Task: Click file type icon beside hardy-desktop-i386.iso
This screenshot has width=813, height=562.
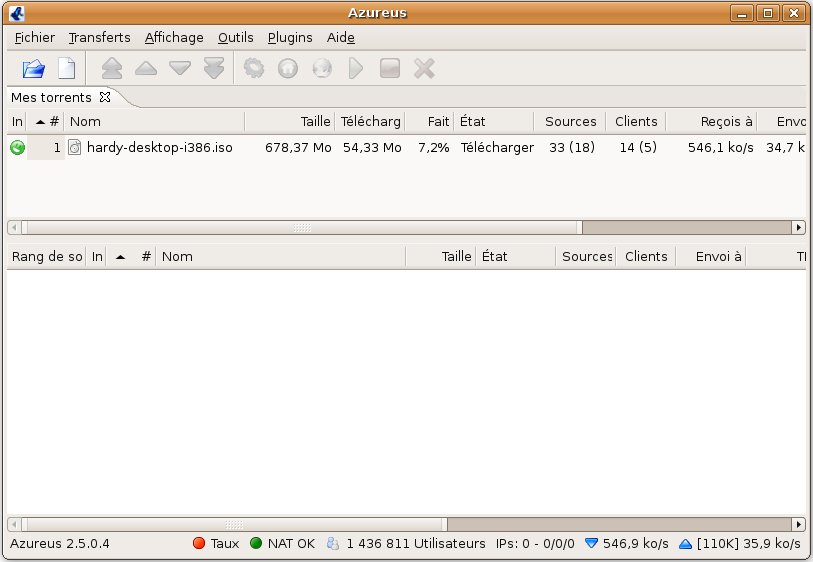Action: (75, 148)
